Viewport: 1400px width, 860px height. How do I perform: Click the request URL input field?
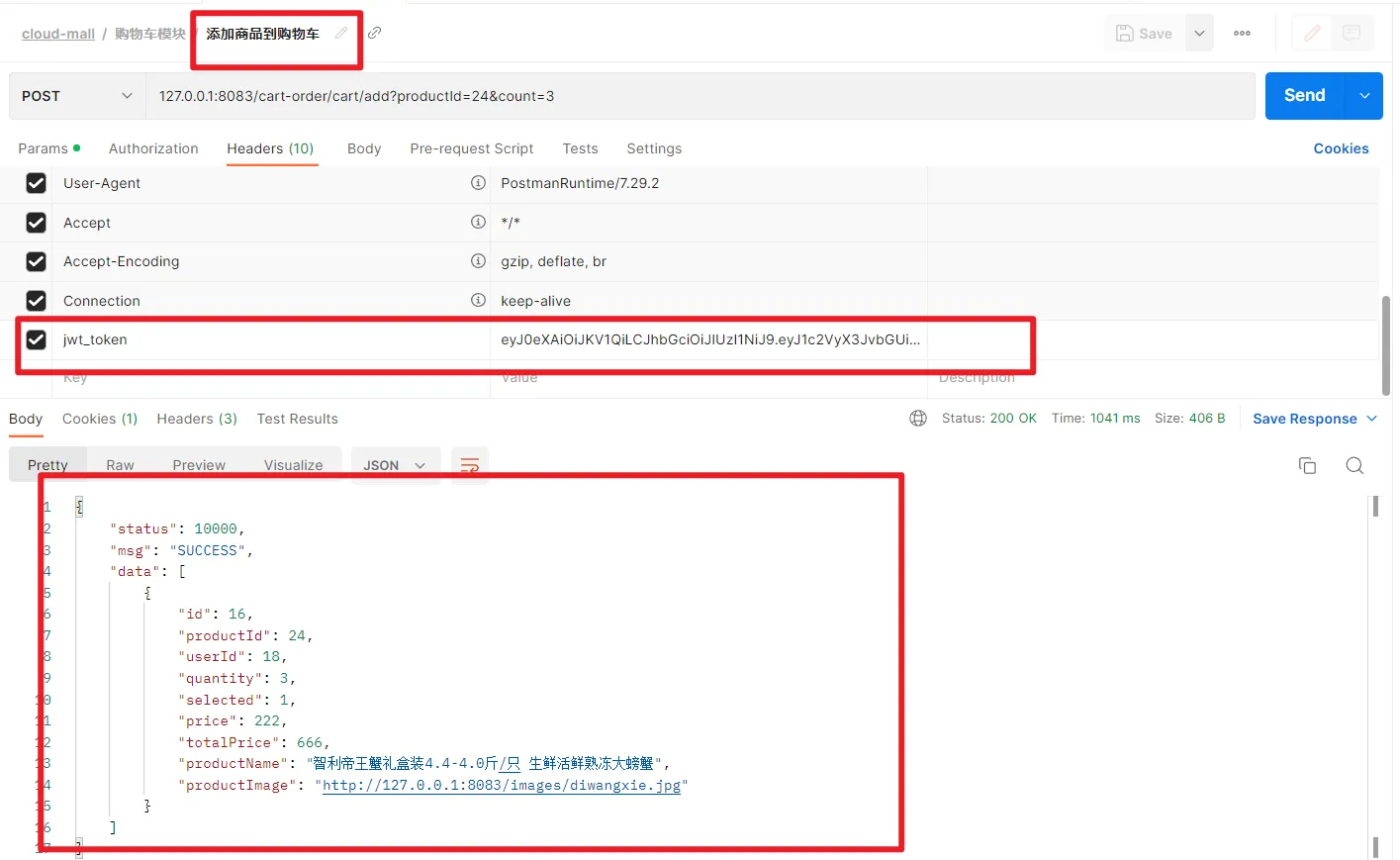[693, 96]
